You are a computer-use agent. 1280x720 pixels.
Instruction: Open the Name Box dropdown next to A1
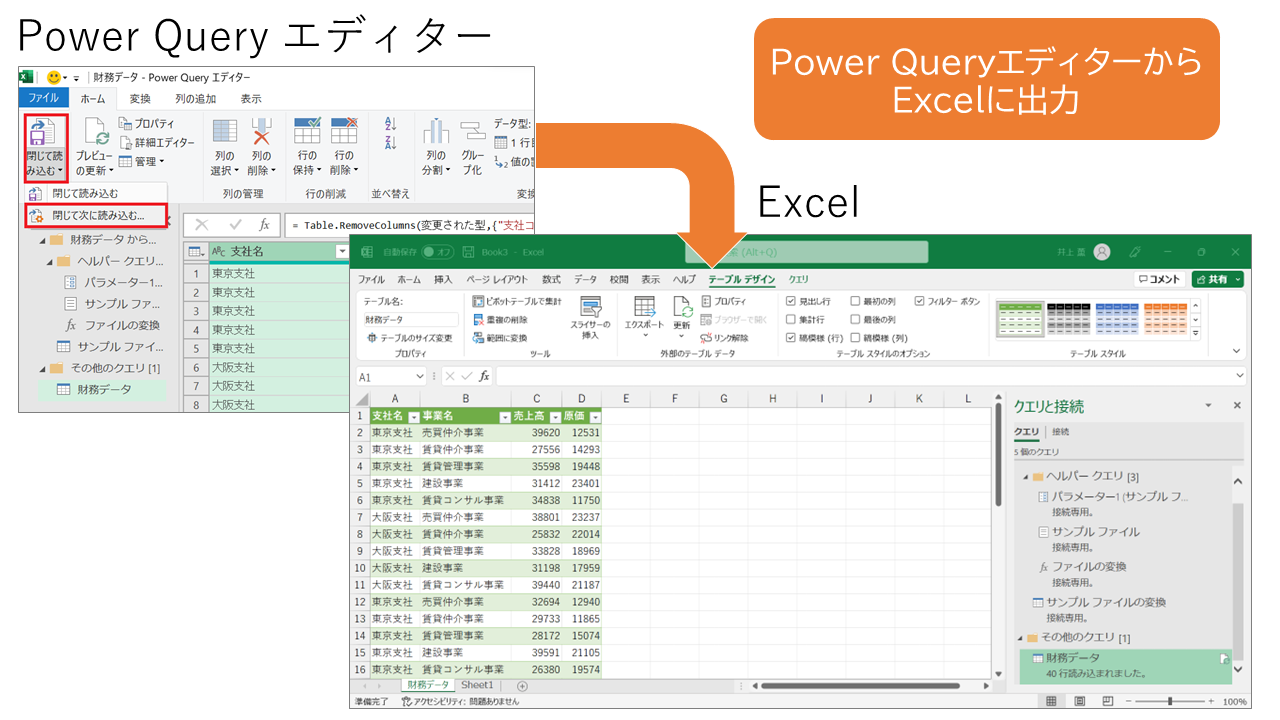tap(422, 376)
